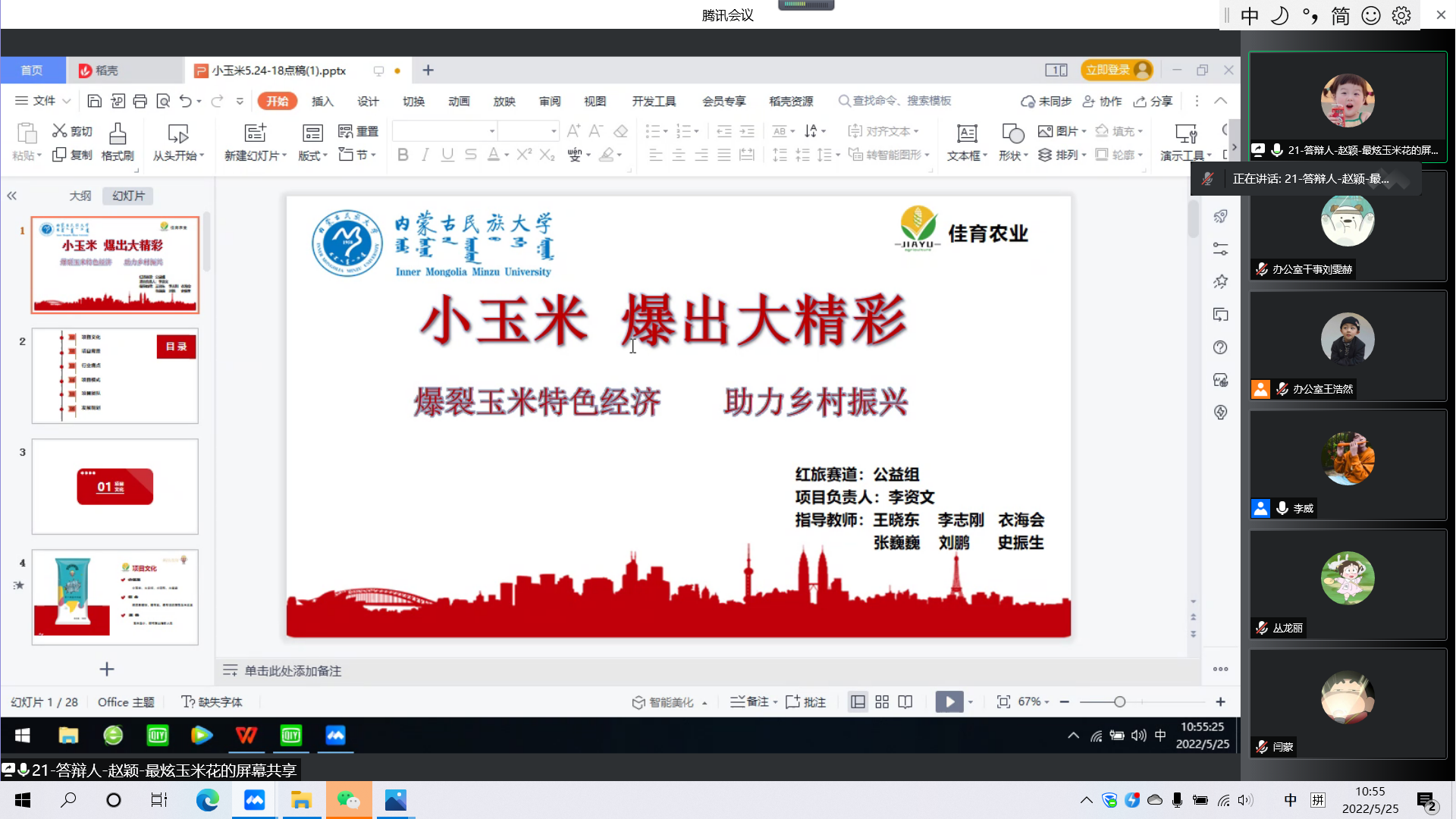1456x819 pixels.
Task: Open the font size dropdown
Action: click(x=554, y=131)
